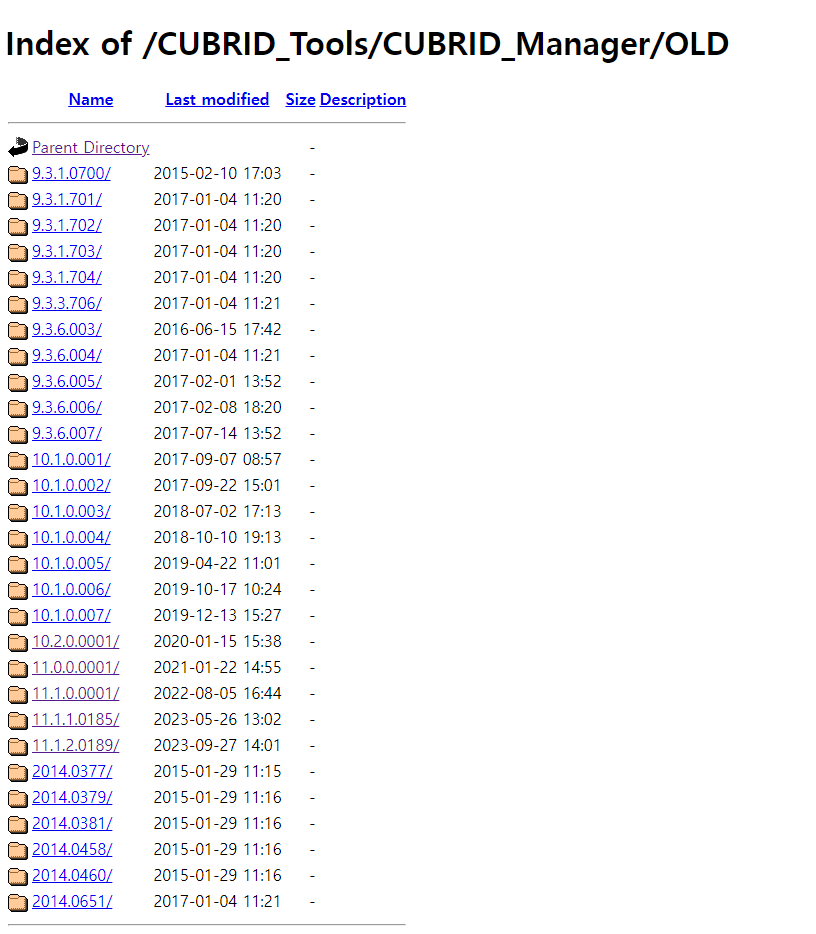
Task: Open the 9.3.1.704/ directory link
Action: pos(67,278)
